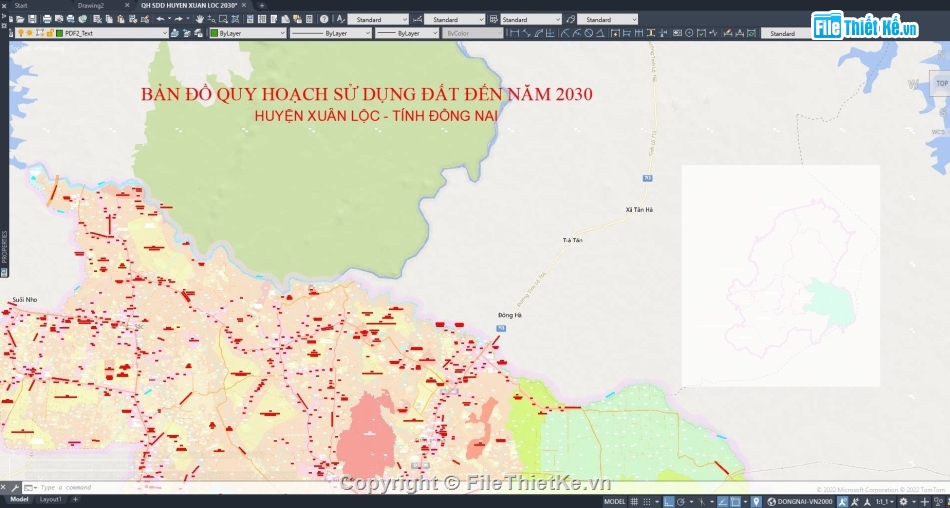Click the PDF2_Text layer green color swatch
Screen dimensions: 950x508
[59, 33]
